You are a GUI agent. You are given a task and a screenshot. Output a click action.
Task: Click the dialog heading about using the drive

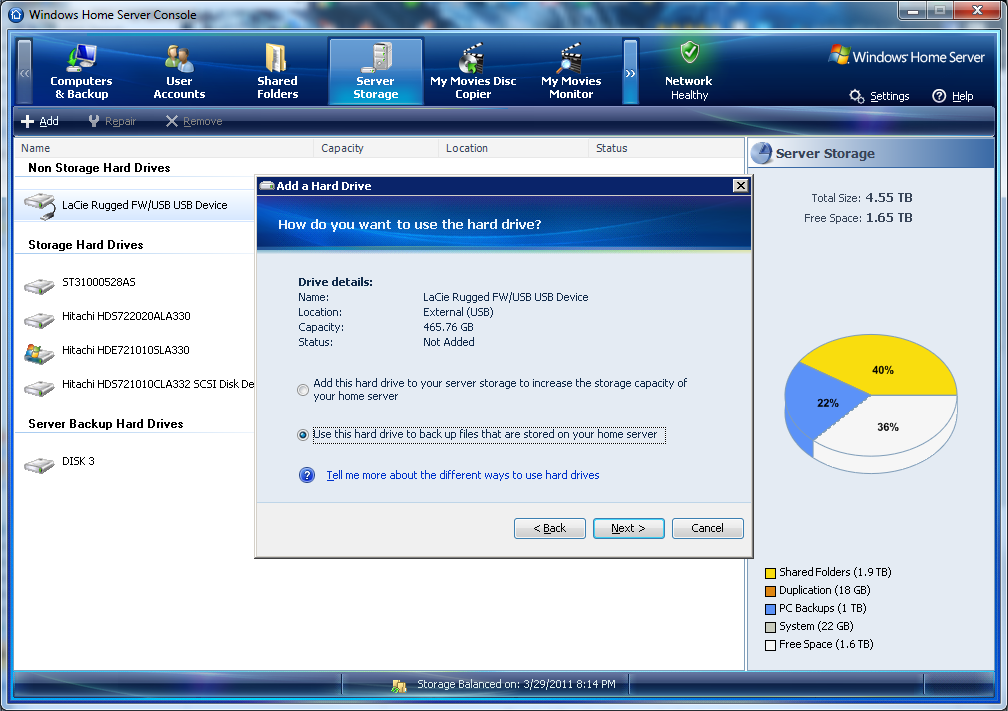pos(410,224)
